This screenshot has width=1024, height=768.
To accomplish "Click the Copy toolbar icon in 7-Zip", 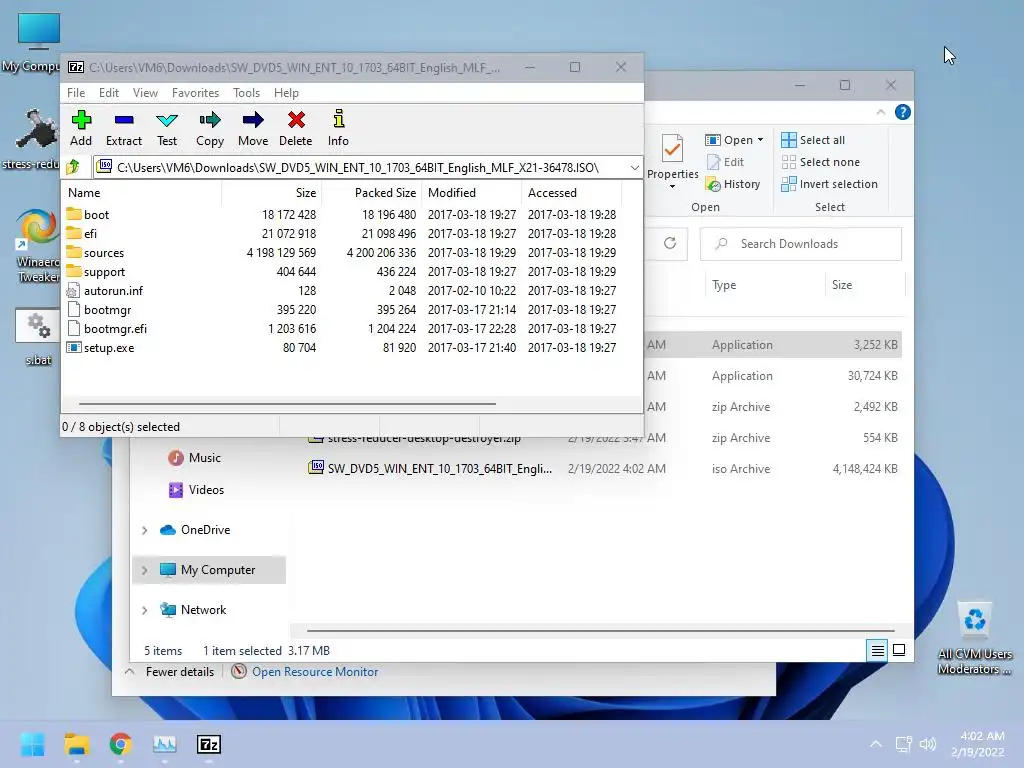I will pyautogui.click(x=210, y=129).
